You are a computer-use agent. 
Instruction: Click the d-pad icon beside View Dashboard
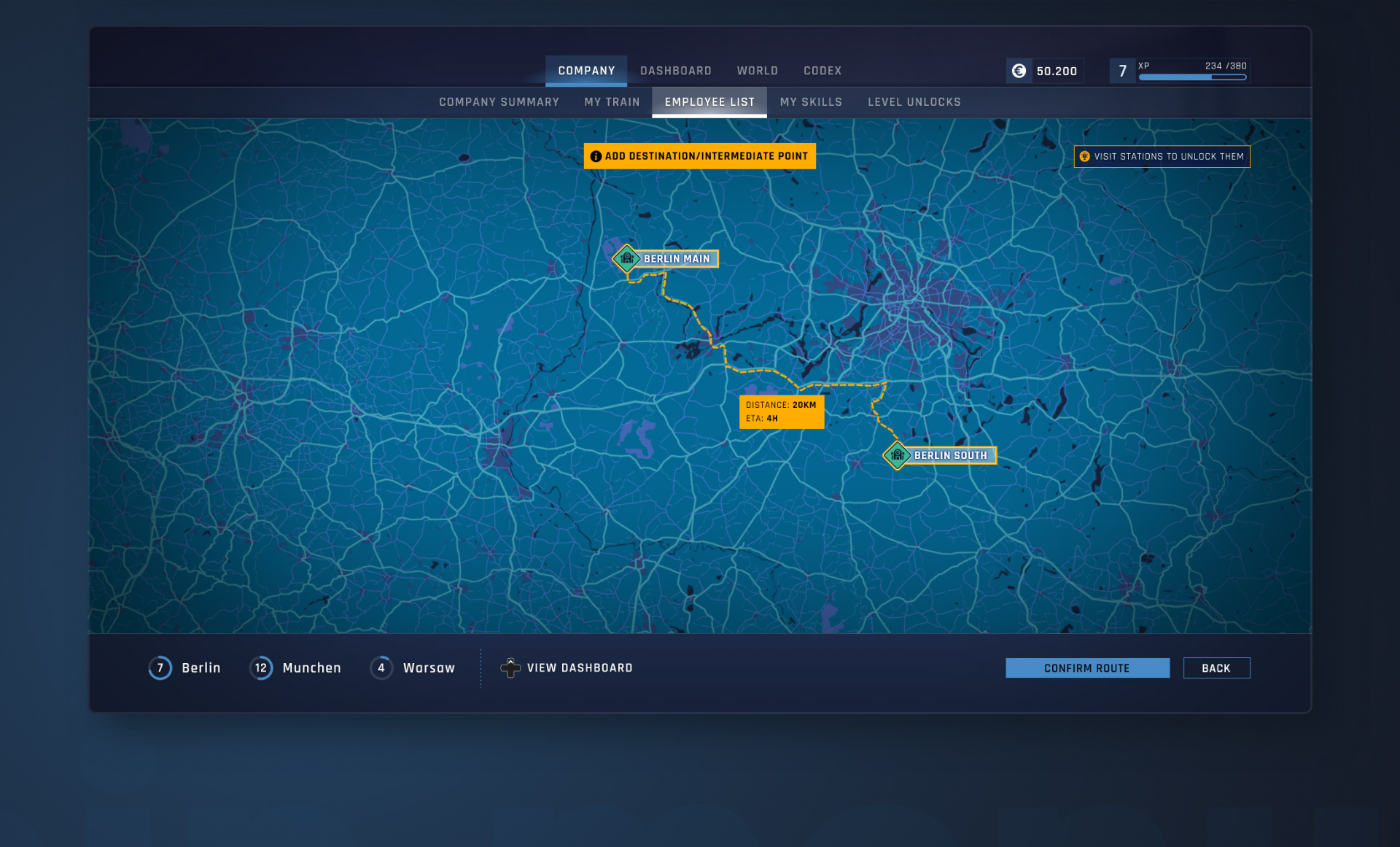(510, 668)
